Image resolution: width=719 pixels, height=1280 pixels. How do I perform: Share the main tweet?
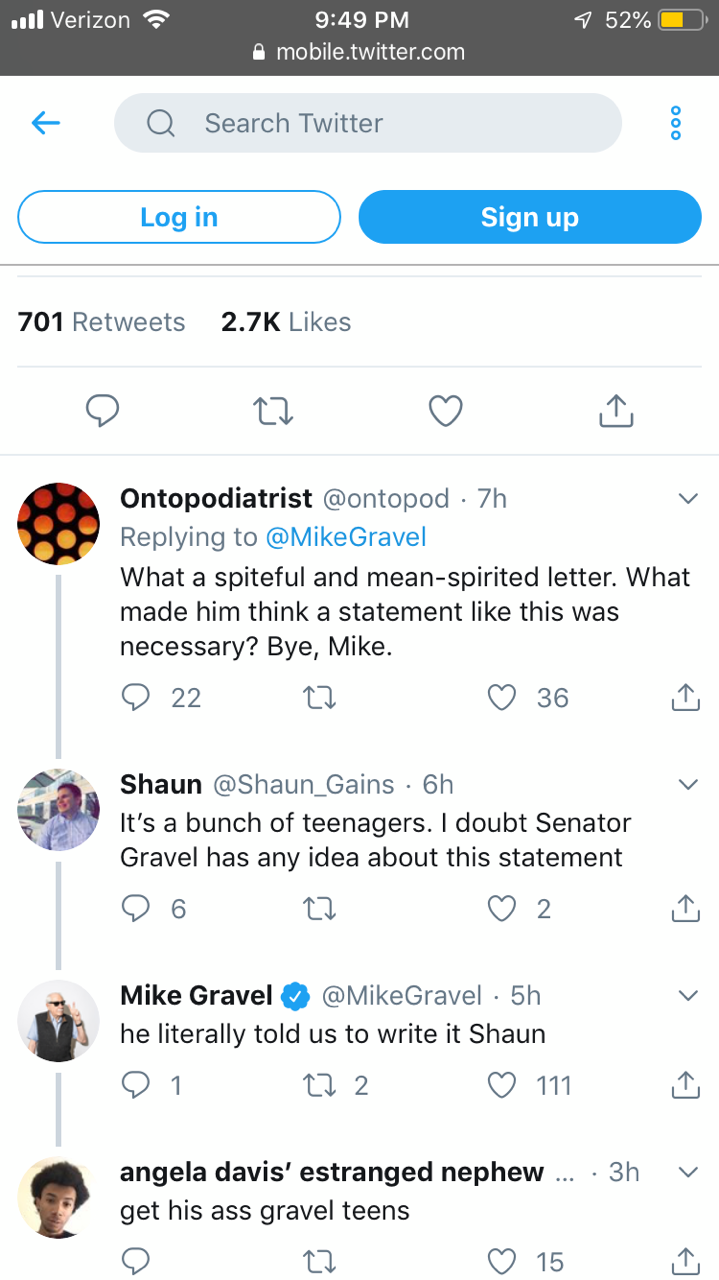pos(616,410)
